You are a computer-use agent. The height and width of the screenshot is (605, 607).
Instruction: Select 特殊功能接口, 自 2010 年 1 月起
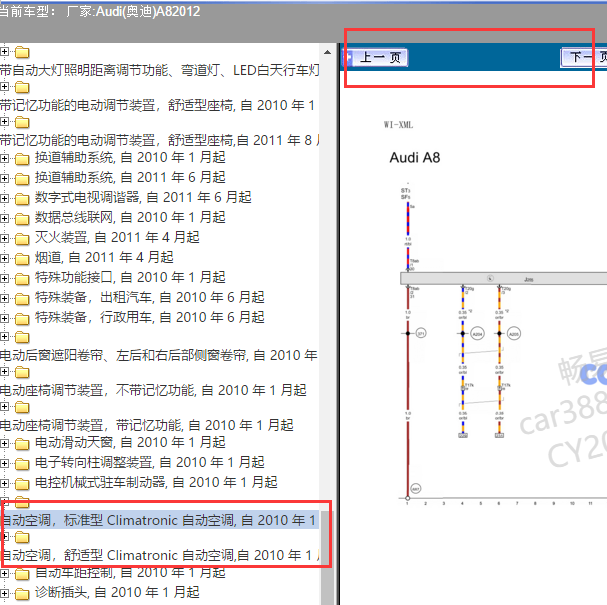(x=130, y=278)
